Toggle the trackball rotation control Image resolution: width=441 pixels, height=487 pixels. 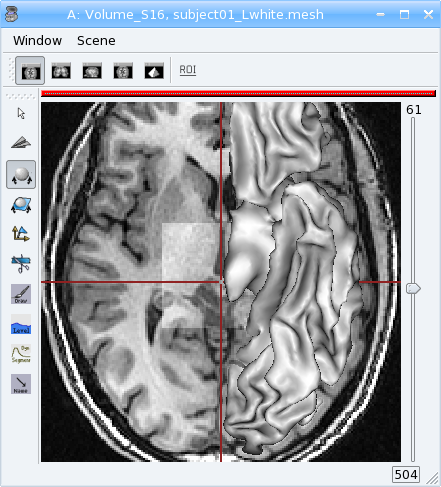coord(21,174)
